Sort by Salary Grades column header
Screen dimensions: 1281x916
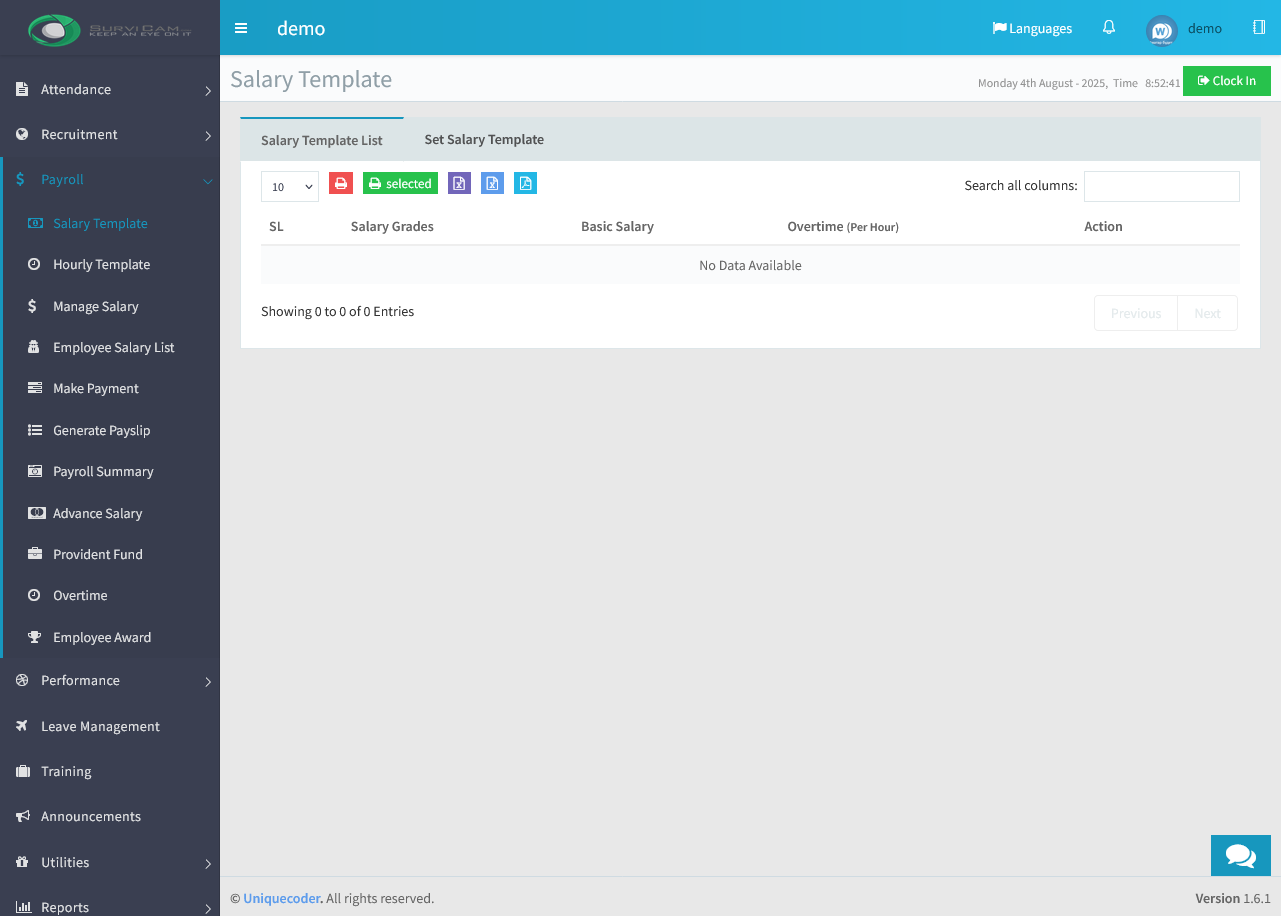392,227
